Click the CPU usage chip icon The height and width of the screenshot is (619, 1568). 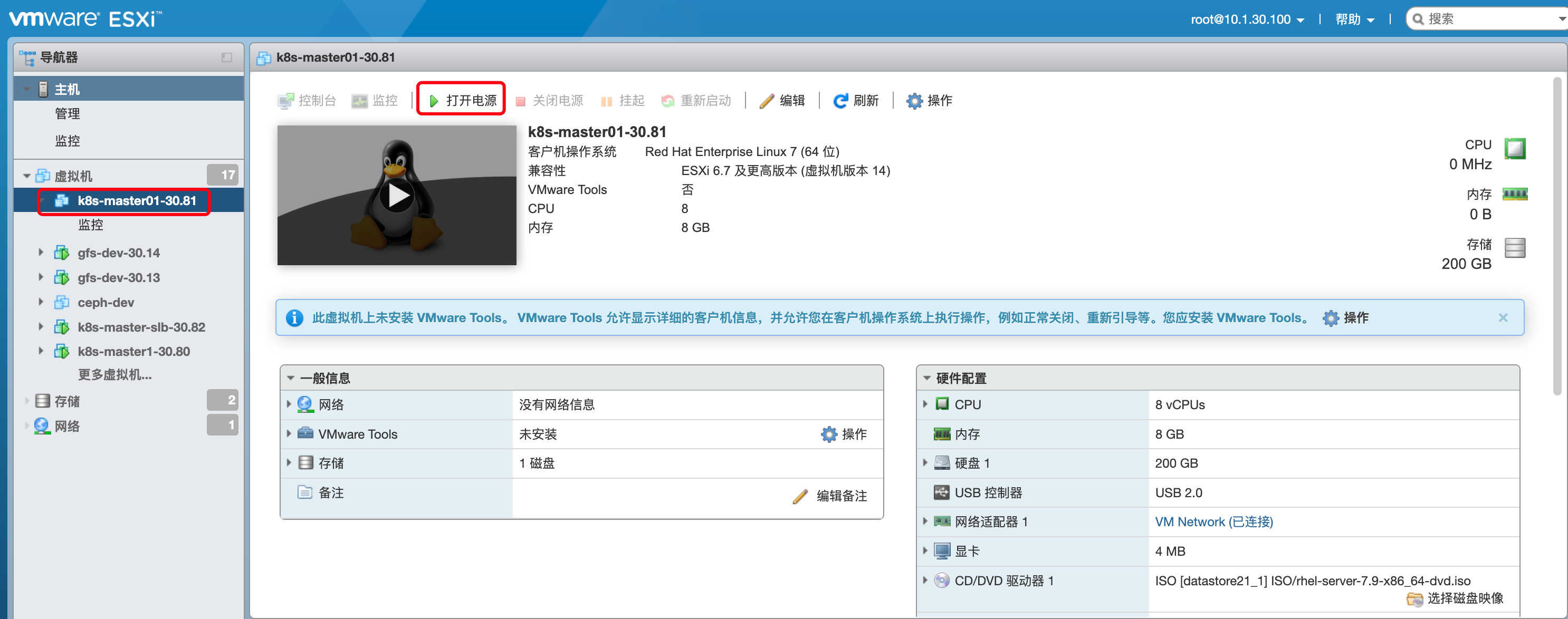click(x=1514, y=148)
